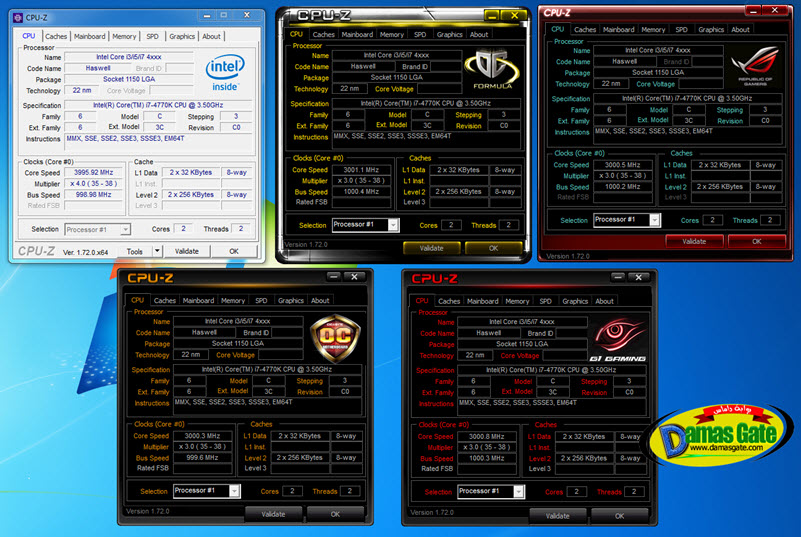
Task: Switch to Memory tab in yellow OC Formula window
Action: (391, 34)
